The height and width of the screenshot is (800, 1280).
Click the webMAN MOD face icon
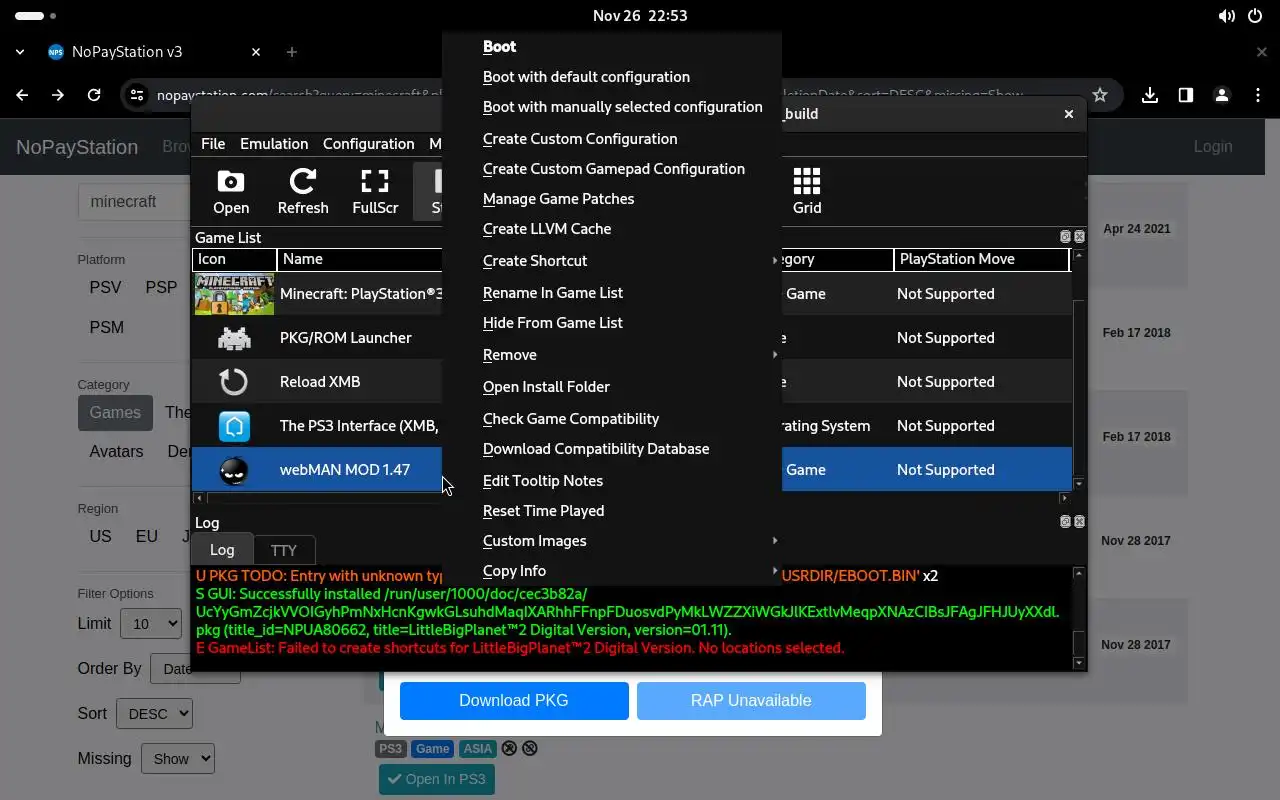click(234, 470)
